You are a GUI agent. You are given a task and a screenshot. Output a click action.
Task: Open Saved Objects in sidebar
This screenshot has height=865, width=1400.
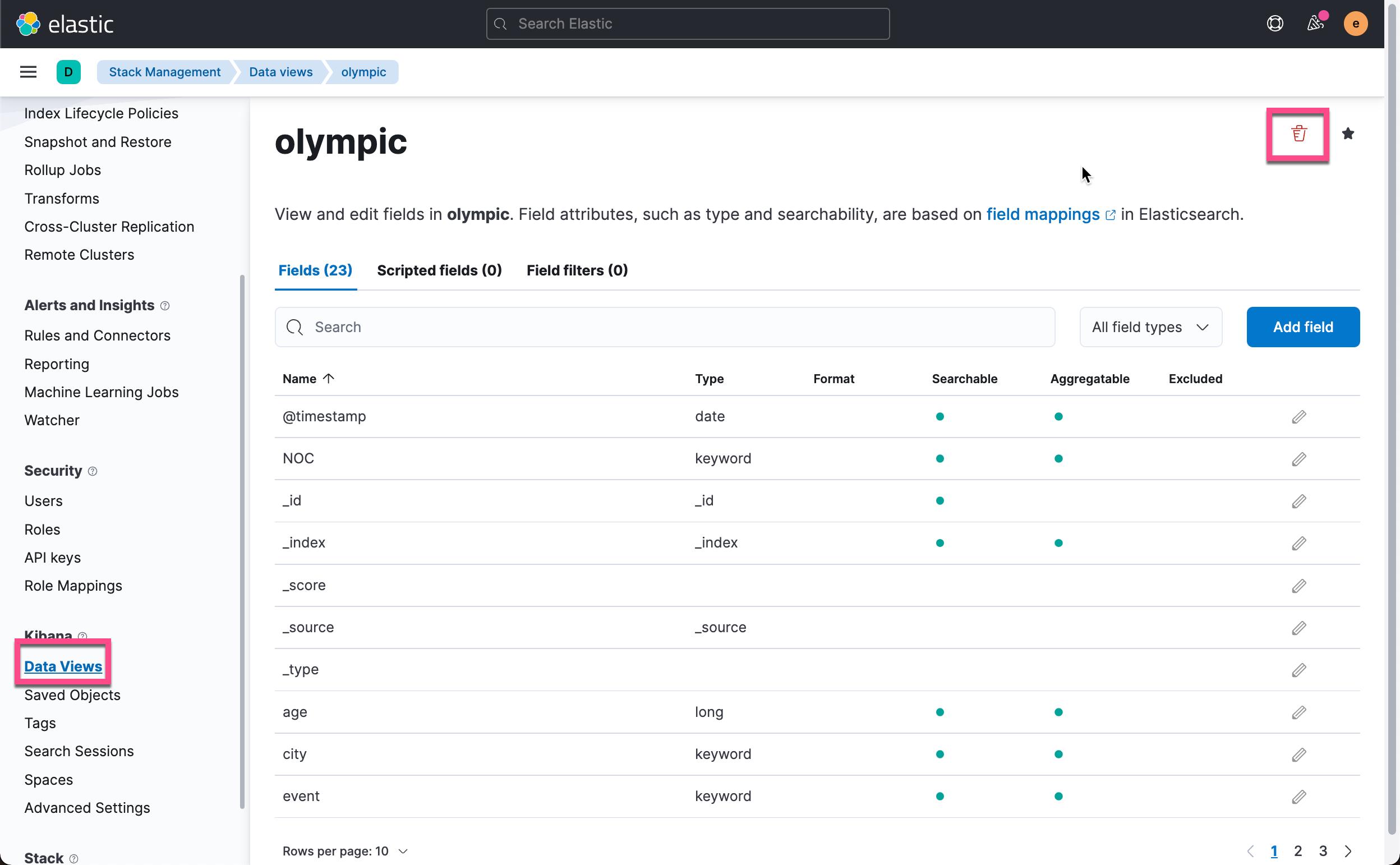[x=72, y=694]
